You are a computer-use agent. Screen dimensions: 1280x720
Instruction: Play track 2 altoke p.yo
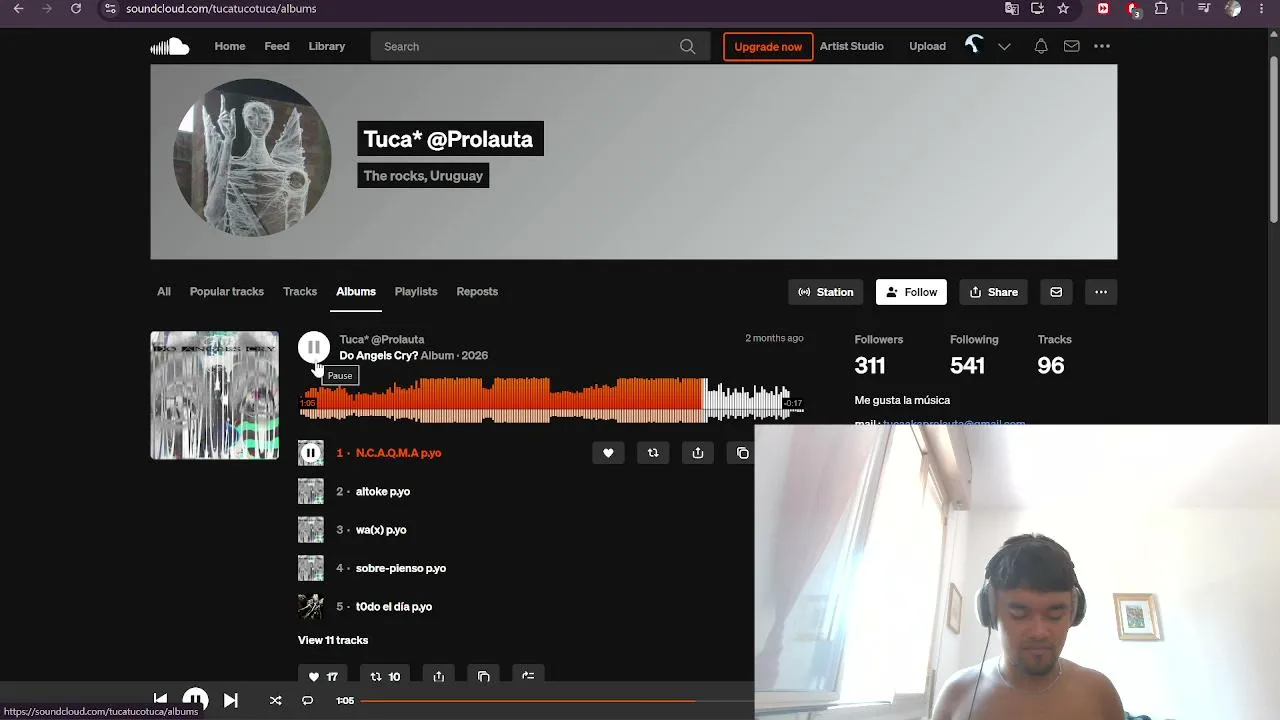coord(383,491)
